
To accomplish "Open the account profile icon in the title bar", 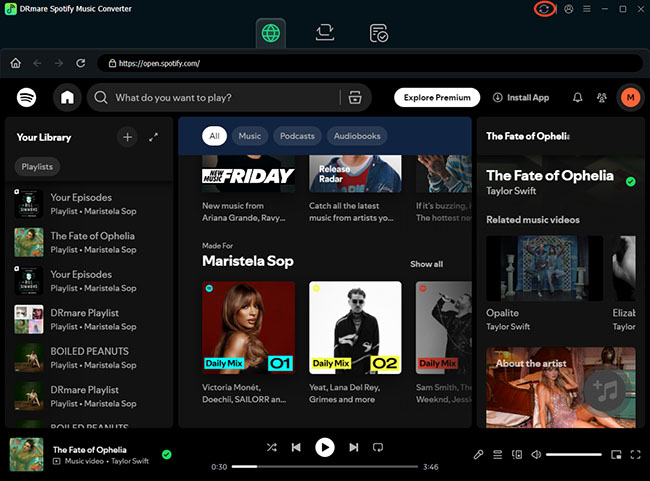I will coord(569,9).
